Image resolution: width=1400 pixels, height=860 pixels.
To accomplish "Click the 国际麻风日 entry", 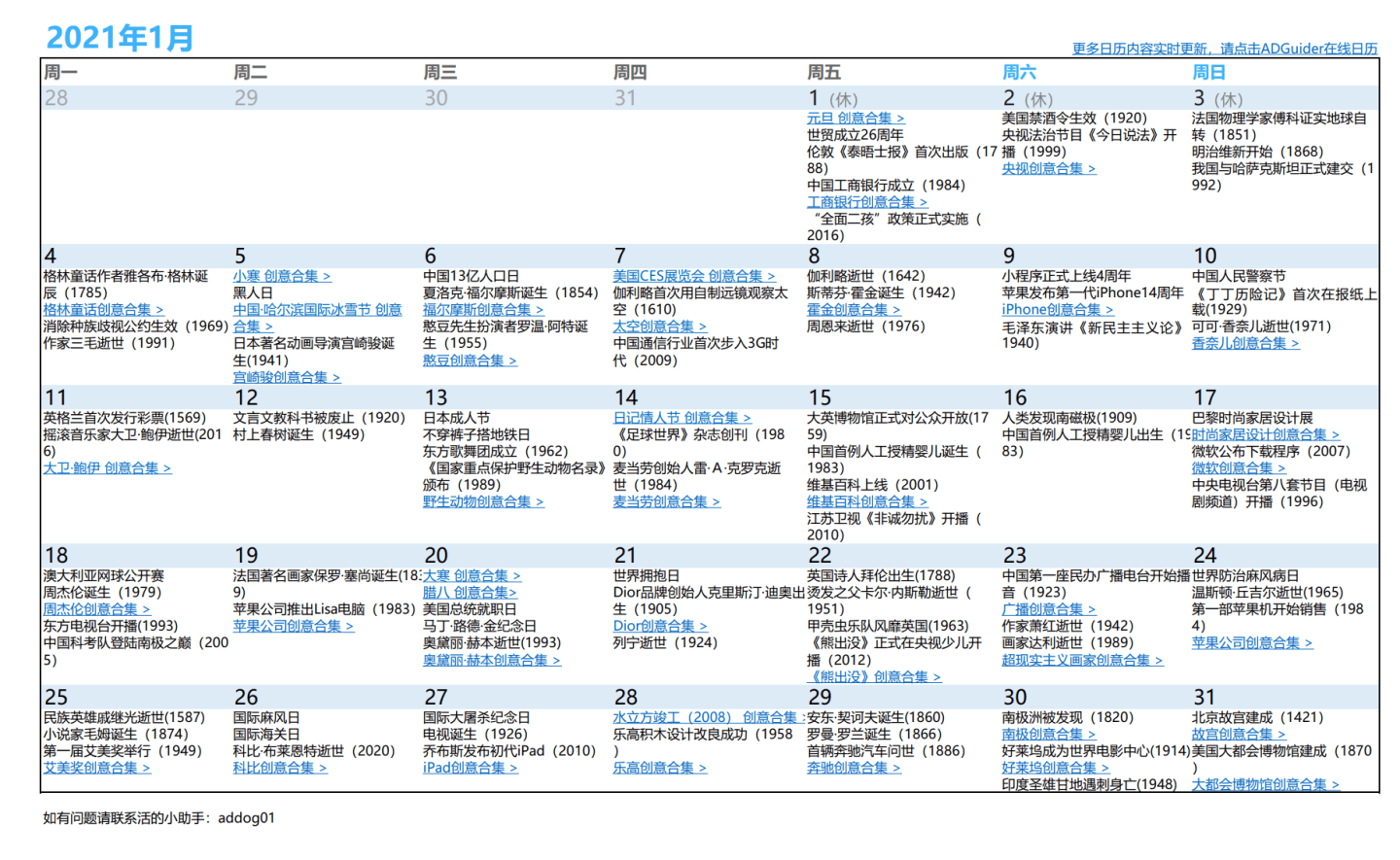I will click(266, 718).
